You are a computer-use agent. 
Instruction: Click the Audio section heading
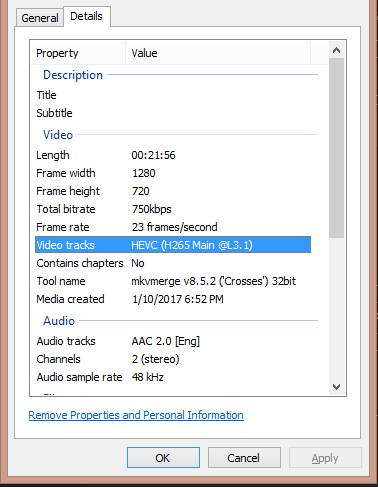(59, 321)
